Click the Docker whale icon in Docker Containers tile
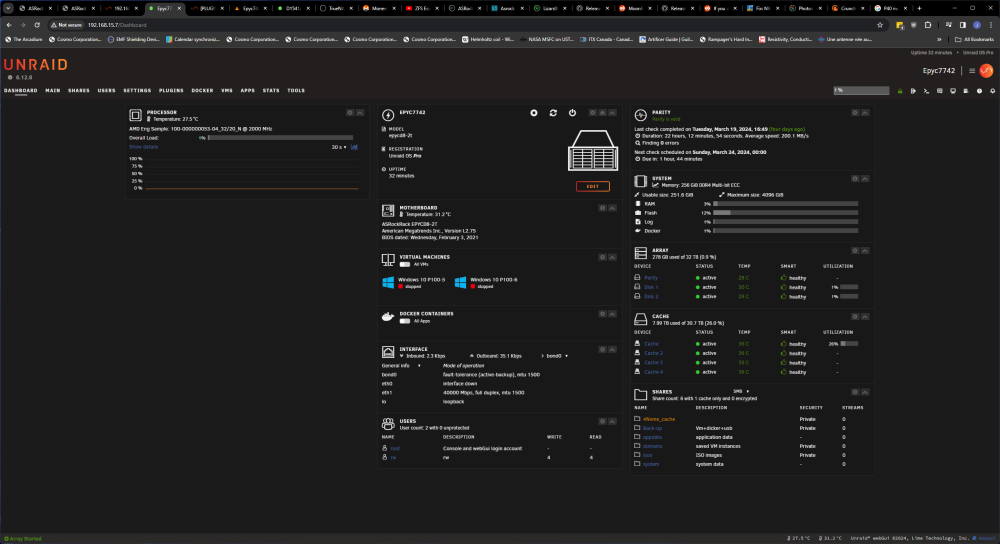 388,317
